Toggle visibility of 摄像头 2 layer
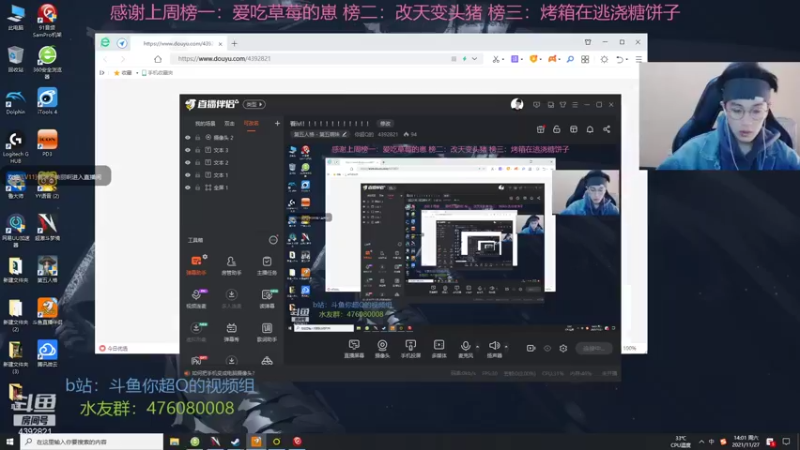Viewport: 800px width, 450px height. [188, 138]
